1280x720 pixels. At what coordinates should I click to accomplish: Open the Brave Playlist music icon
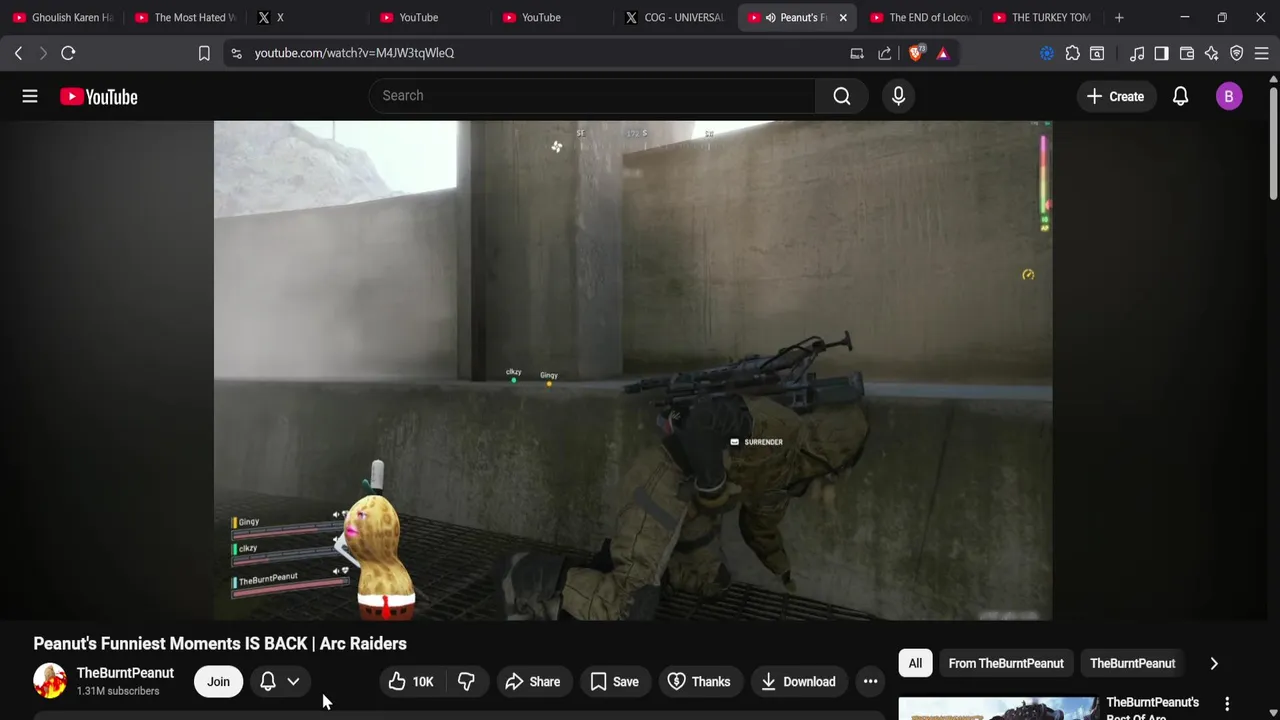click(1136, 53)
